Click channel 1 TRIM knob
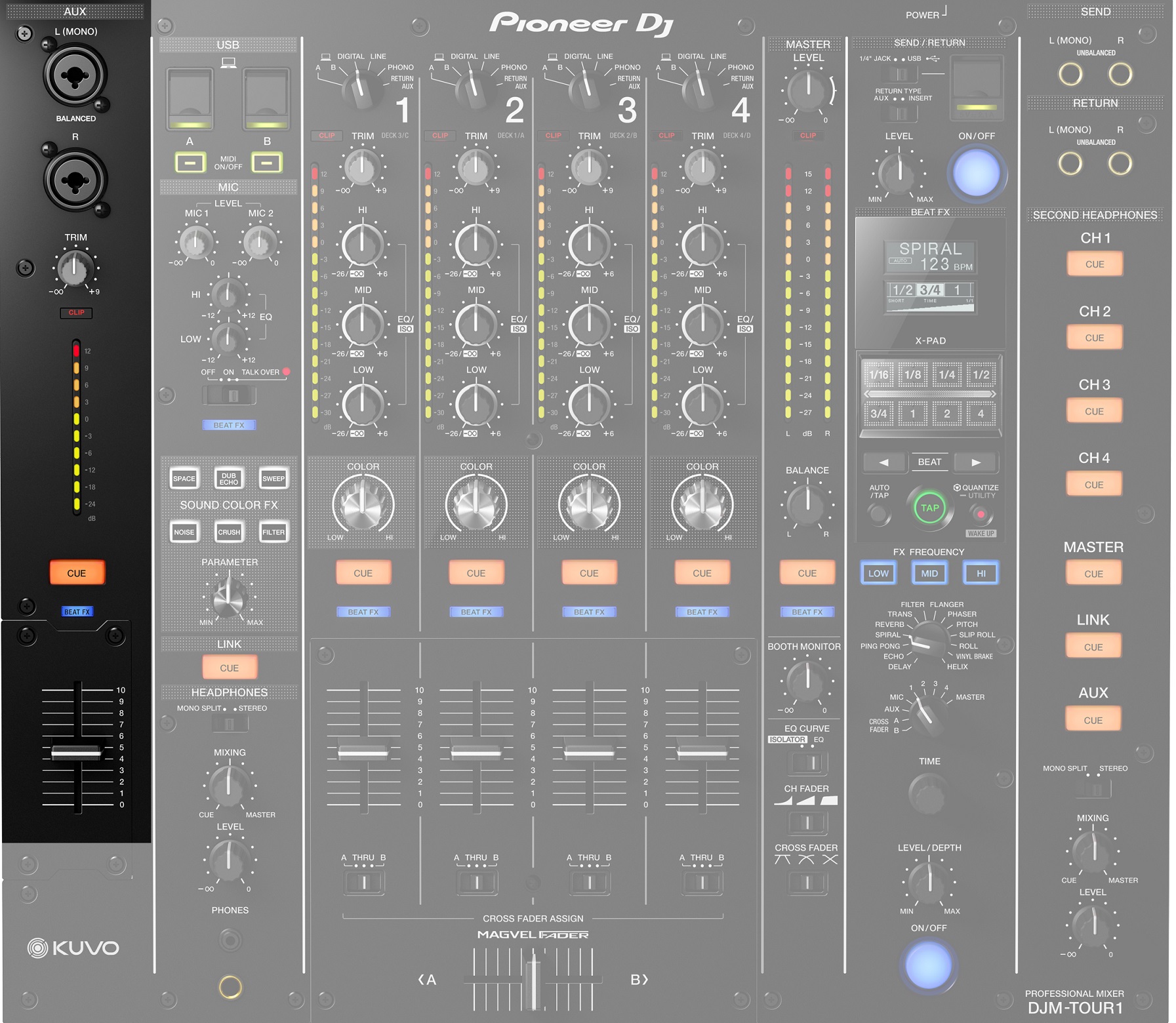Screen dimensions: 1176x1023 363,167
